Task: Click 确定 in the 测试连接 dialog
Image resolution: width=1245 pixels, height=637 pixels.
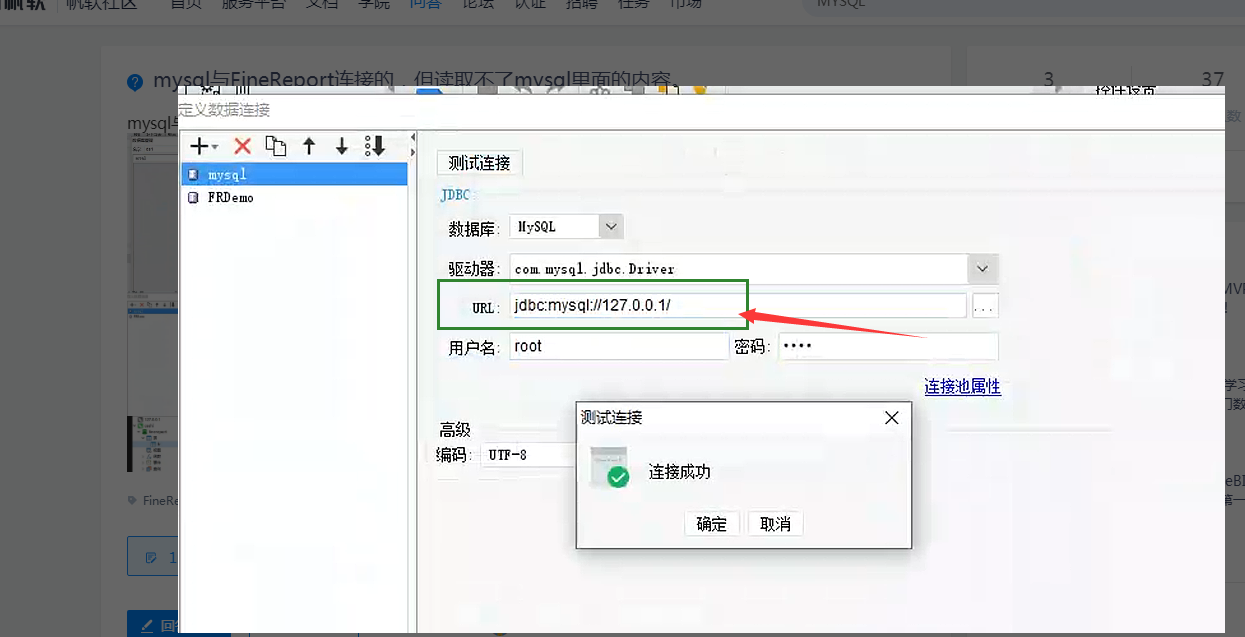Action: coord(712,524)
